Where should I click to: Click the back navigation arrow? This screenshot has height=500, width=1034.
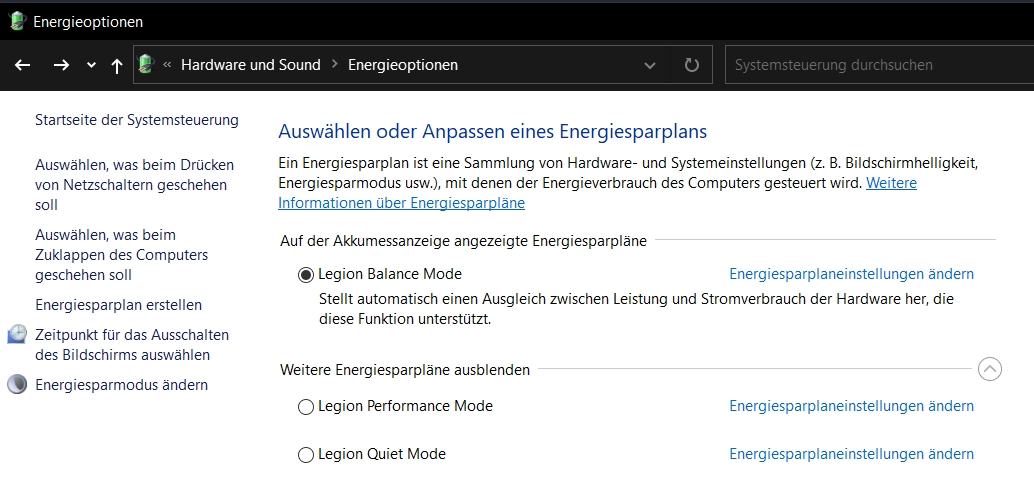tap(23, 65)
